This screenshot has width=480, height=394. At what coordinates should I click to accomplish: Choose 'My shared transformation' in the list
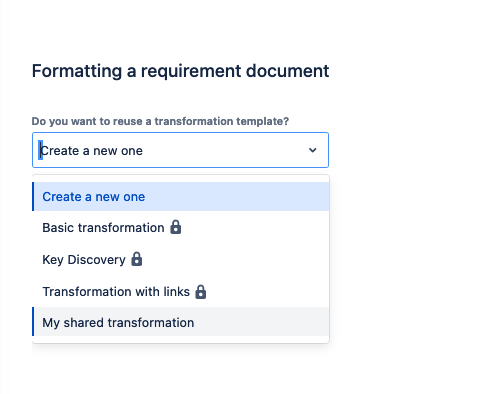coord(181,322)
